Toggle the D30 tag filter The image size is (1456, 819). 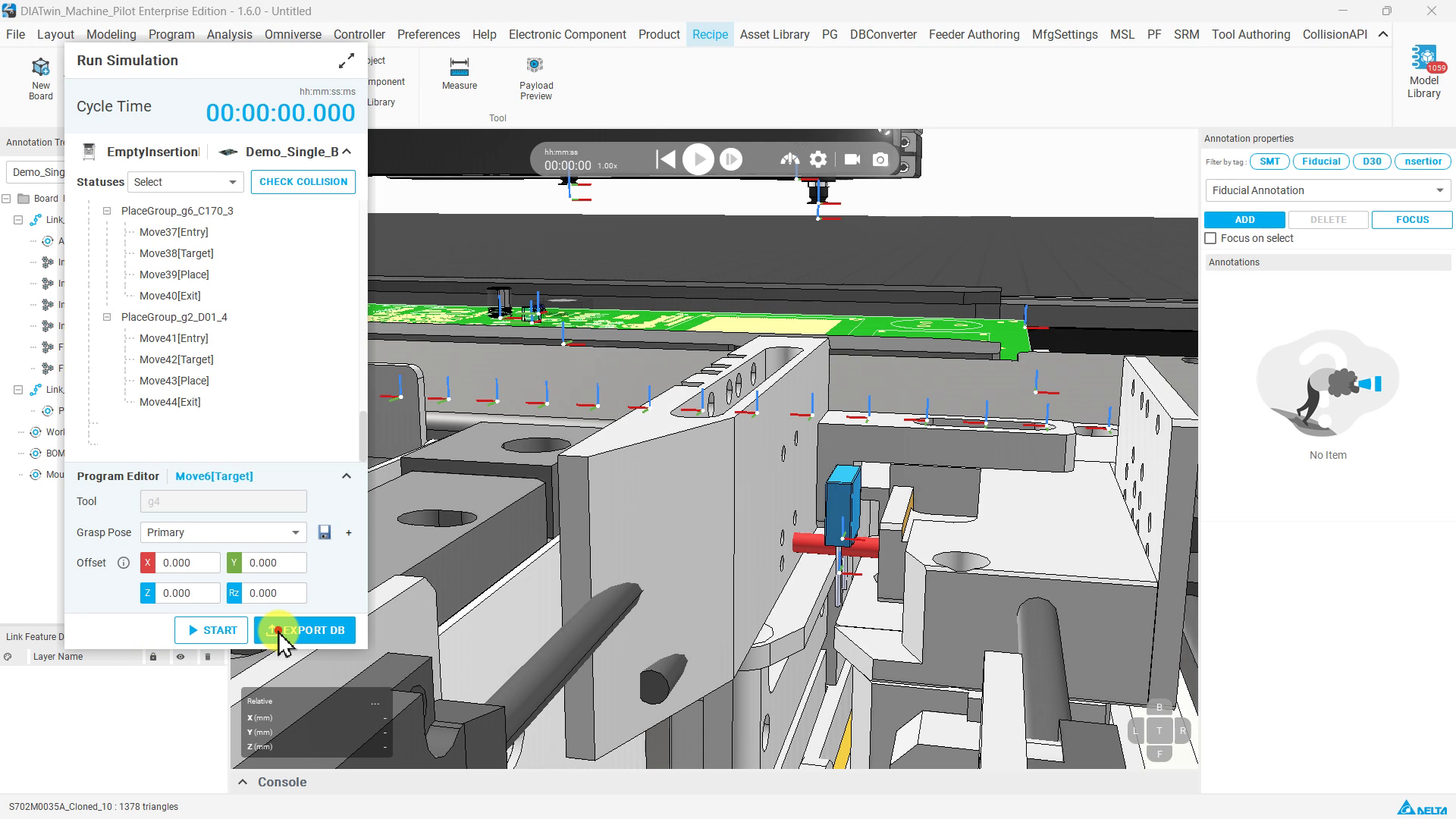tap(1372, 161)
